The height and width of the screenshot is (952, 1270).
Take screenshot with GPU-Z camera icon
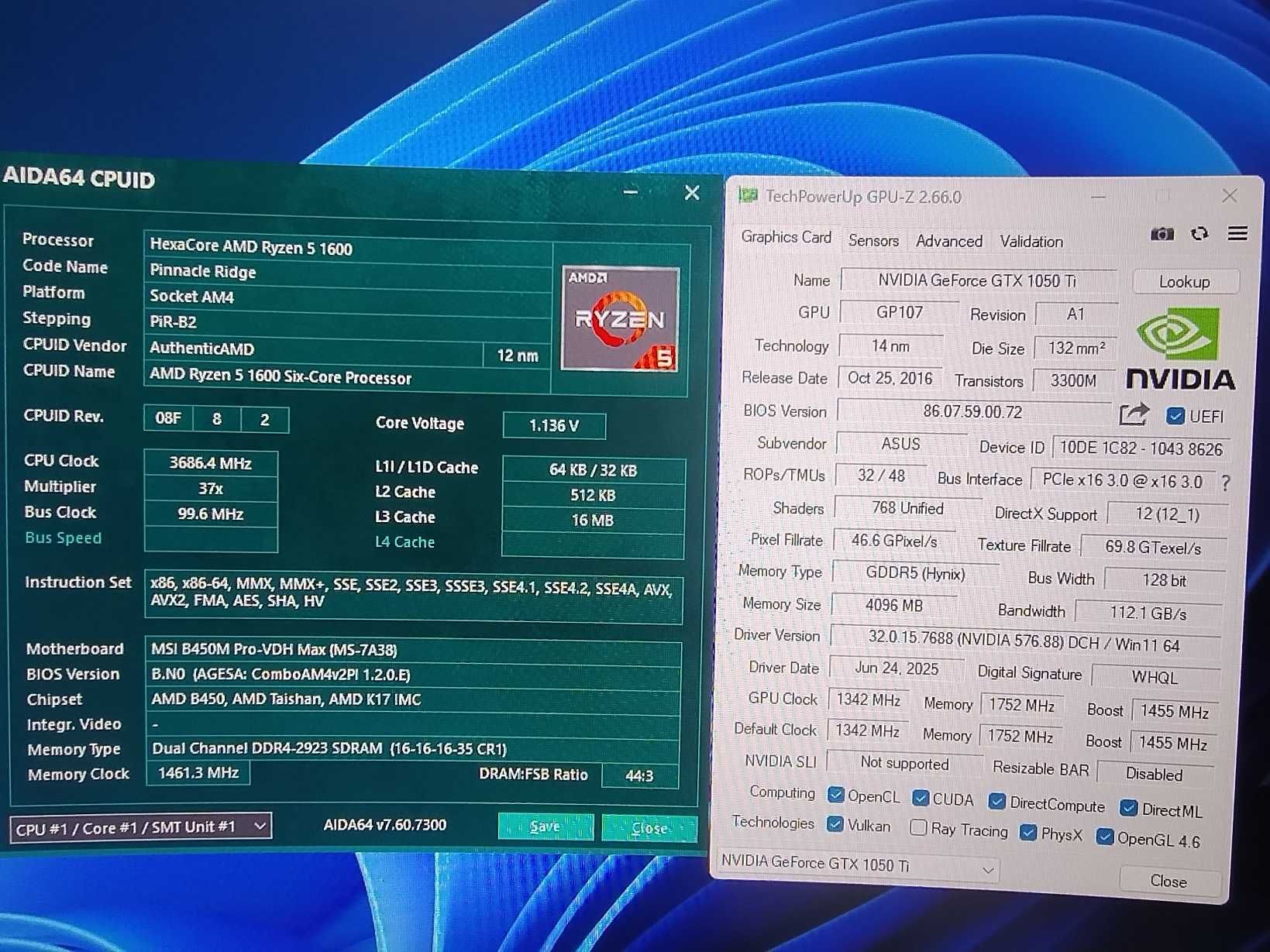tap(1162, 234)
